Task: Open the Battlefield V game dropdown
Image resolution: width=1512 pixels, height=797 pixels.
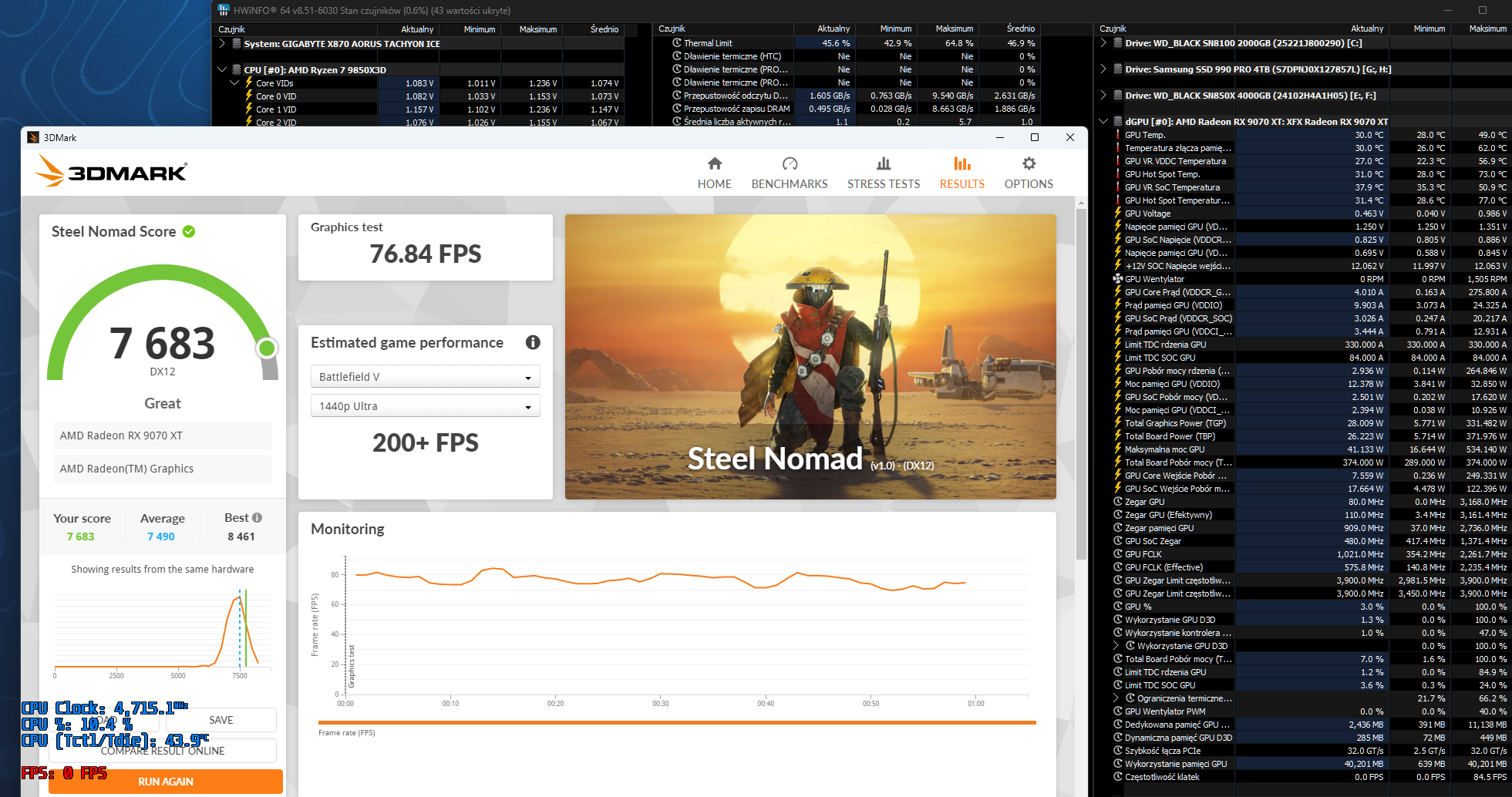Action: [425, 376]
